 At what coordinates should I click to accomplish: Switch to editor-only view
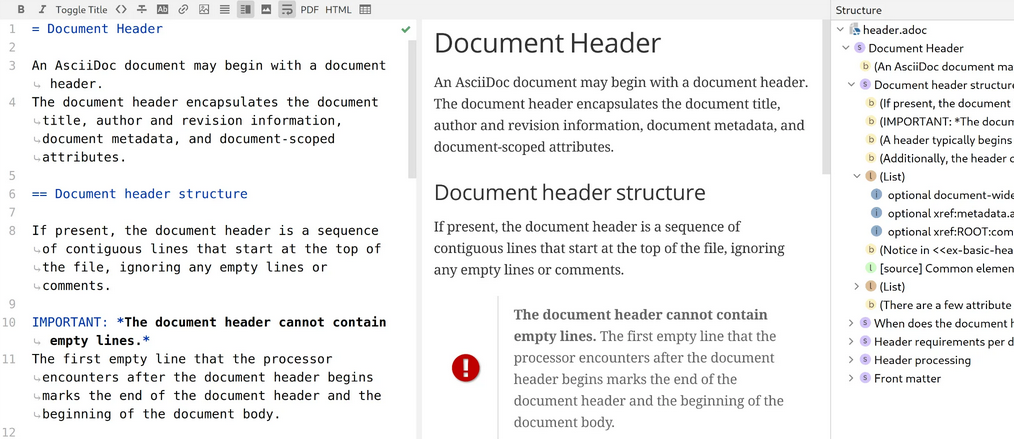click(225, 10)
